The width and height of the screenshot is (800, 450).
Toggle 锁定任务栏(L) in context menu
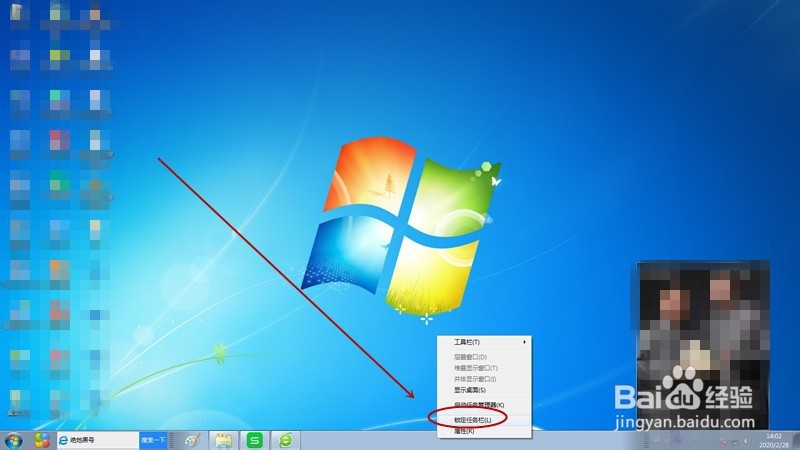coord(484,420)
